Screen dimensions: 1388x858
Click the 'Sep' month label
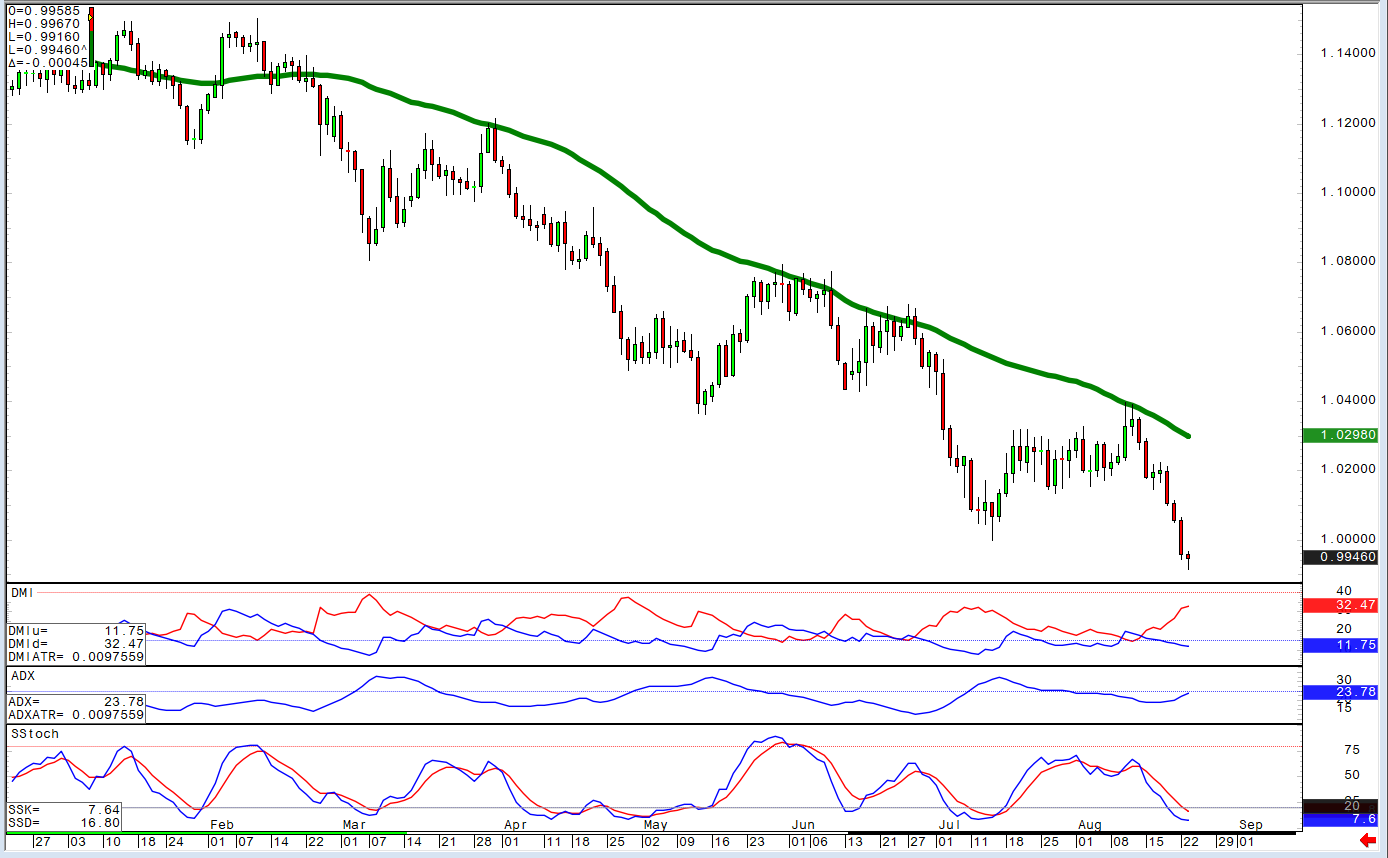point(1251,825)
